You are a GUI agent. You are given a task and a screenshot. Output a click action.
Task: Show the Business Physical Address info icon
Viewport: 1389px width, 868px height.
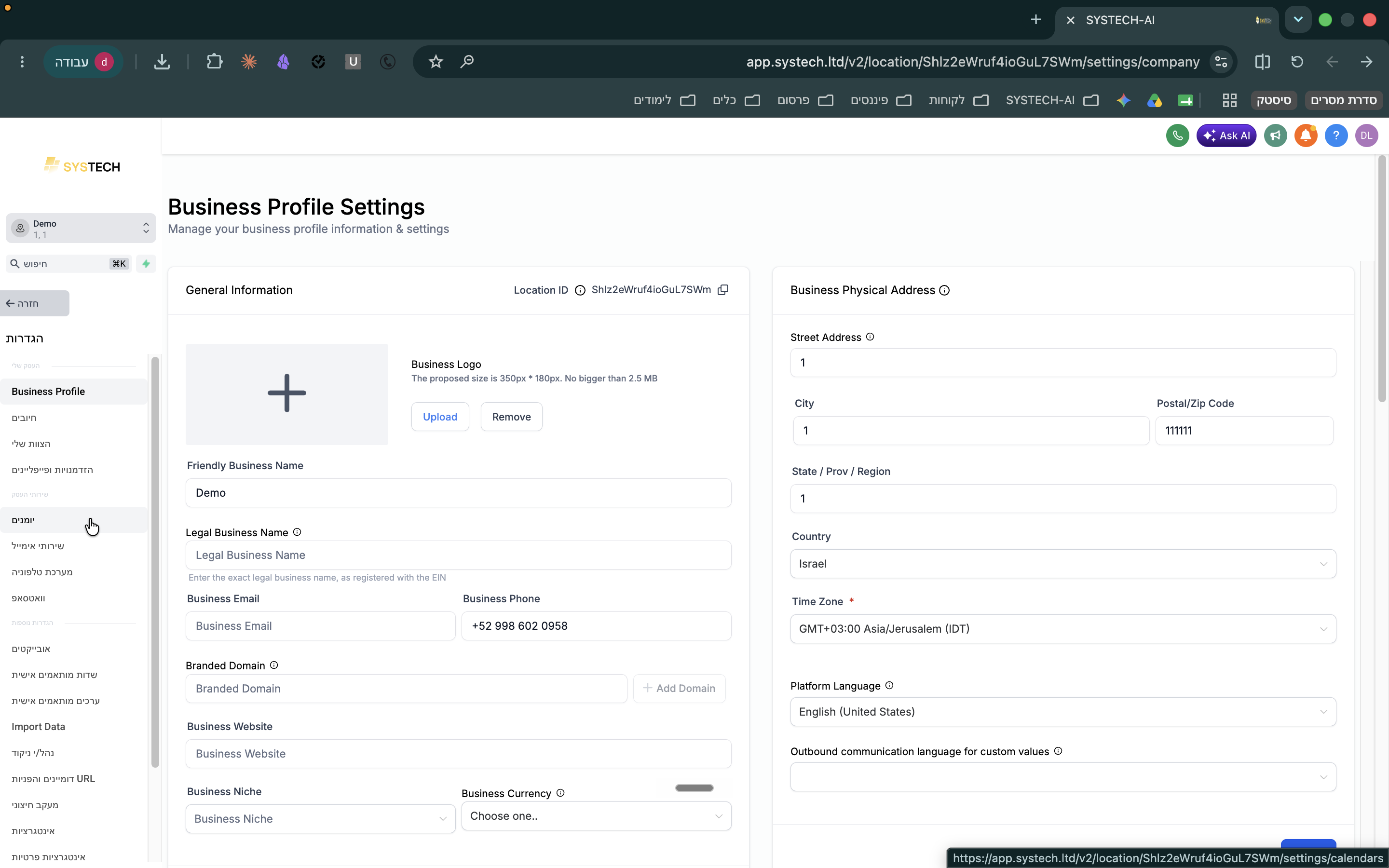(944, 290)
